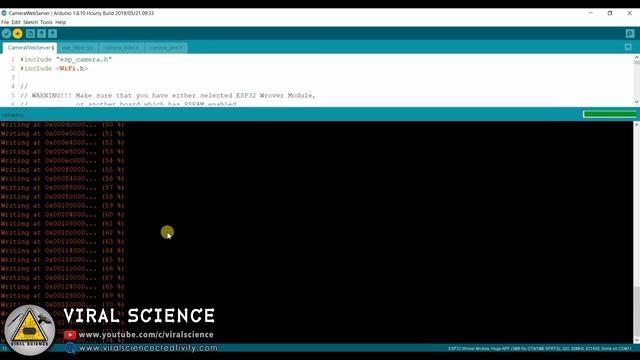640x360 pixels.
Task: Click the editor scrollbar up arrow
Action: (x=636, y=58)
